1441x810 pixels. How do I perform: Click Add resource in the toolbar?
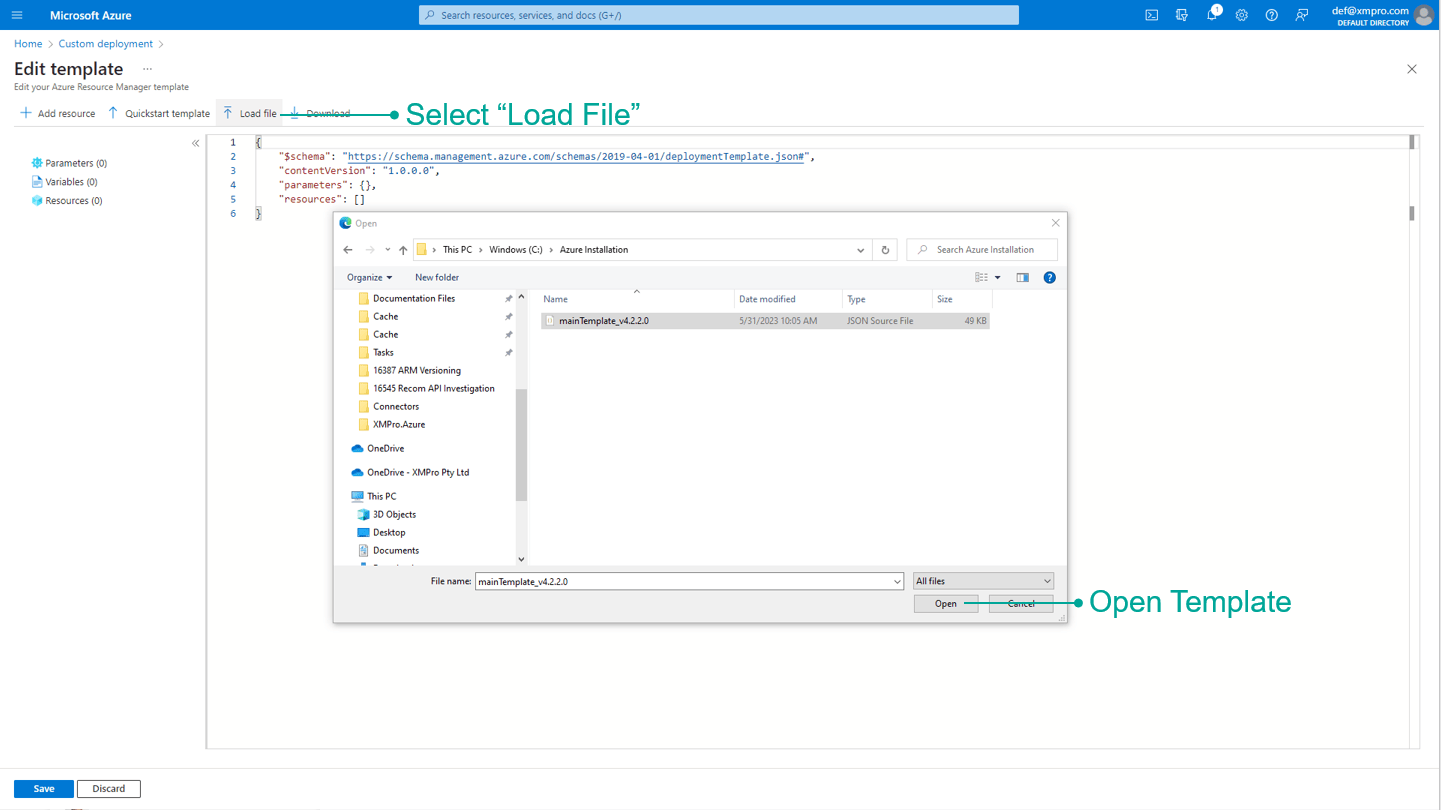point(58,113)
